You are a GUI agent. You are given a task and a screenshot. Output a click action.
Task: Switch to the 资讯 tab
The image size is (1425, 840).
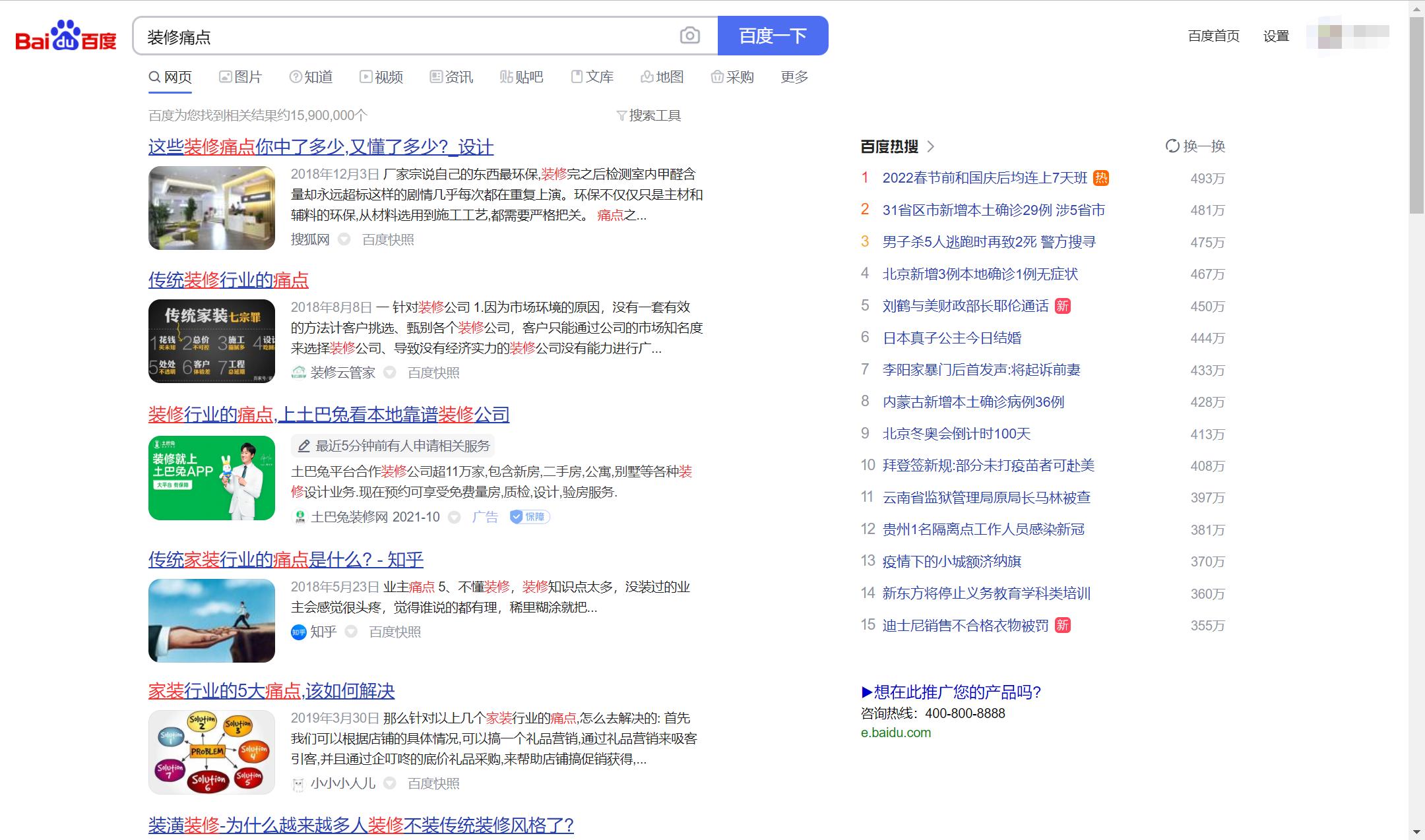click(x=451, y=77)
